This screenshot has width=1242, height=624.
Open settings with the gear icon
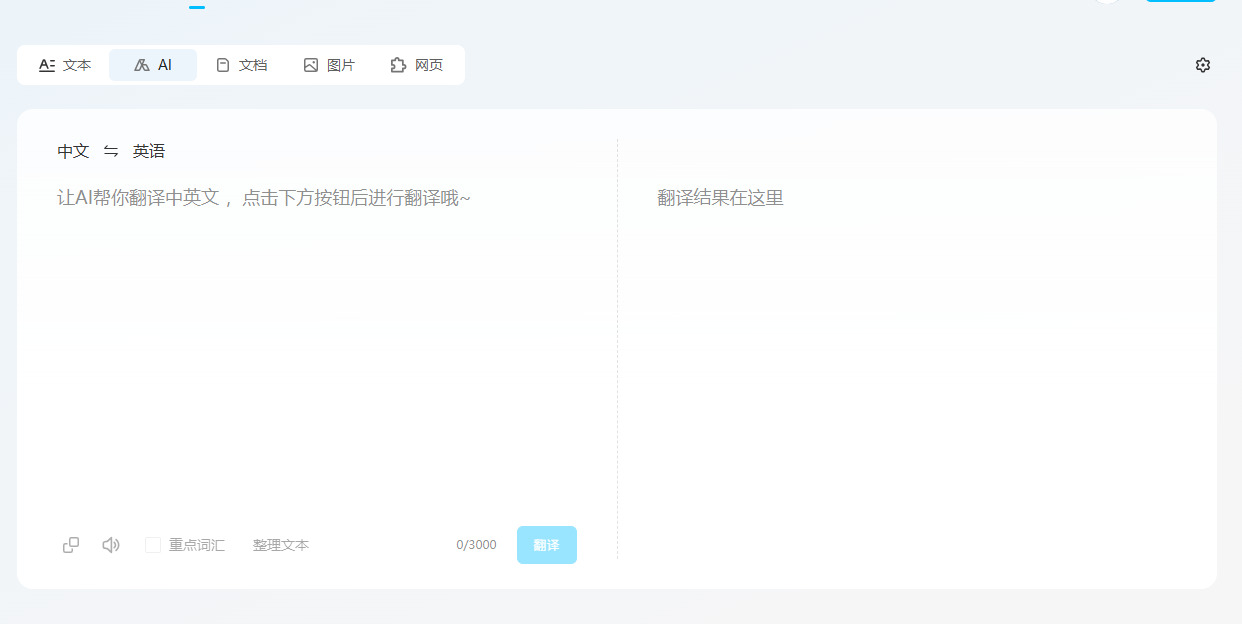click(1203, 65)
